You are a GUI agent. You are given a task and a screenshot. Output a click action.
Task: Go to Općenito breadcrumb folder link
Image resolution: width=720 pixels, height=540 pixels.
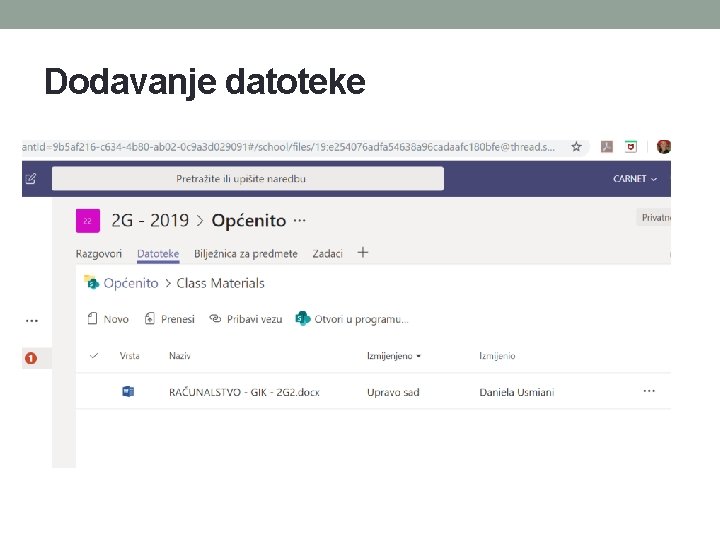pyautogui.click(x=131, y=283)
